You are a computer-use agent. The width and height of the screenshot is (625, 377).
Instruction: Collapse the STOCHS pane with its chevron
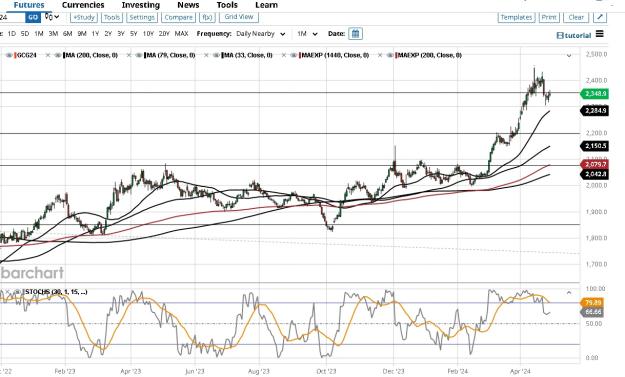(x=569, y=293)
